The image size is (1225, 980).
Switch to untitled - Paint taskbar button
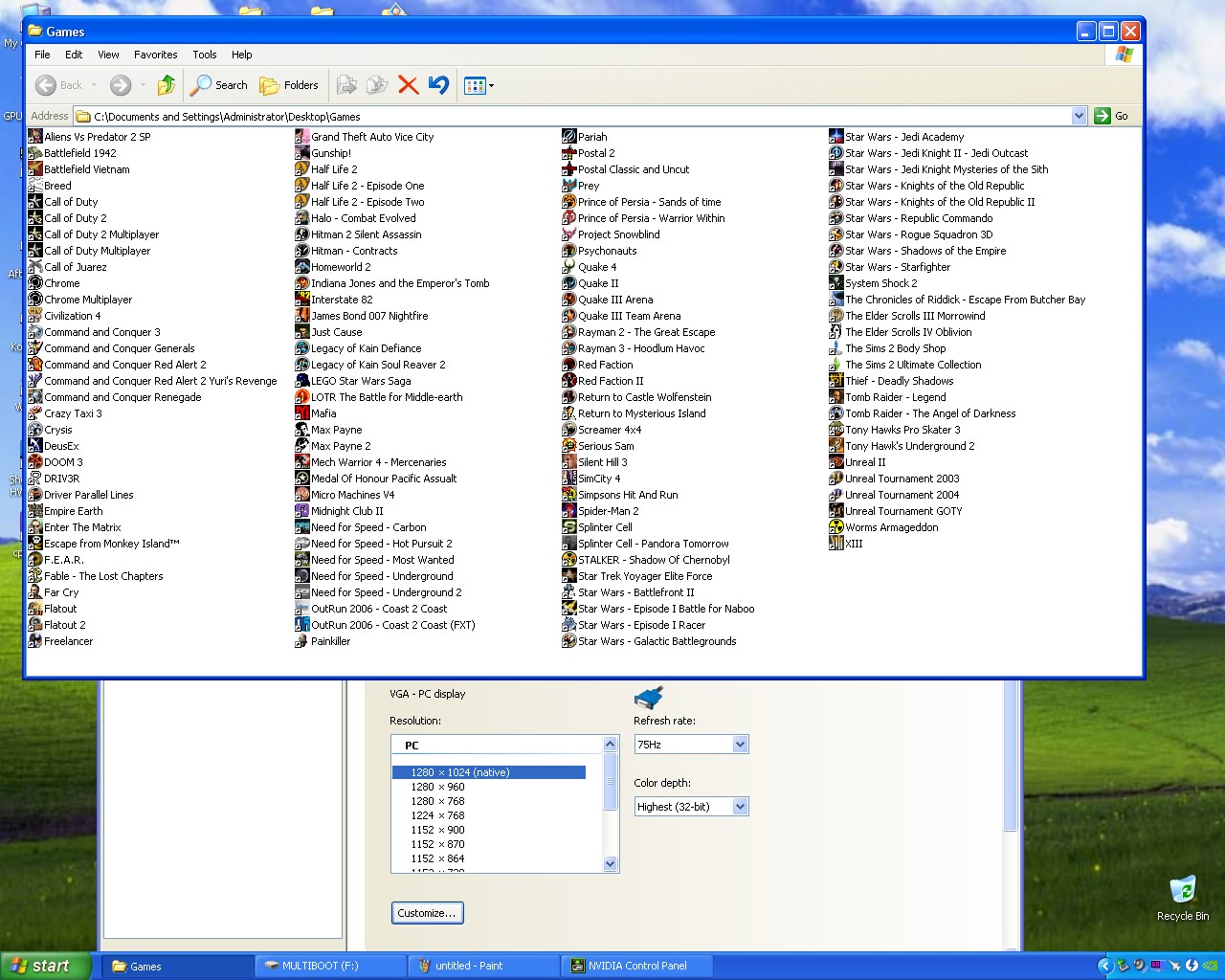tap(484, 966)
